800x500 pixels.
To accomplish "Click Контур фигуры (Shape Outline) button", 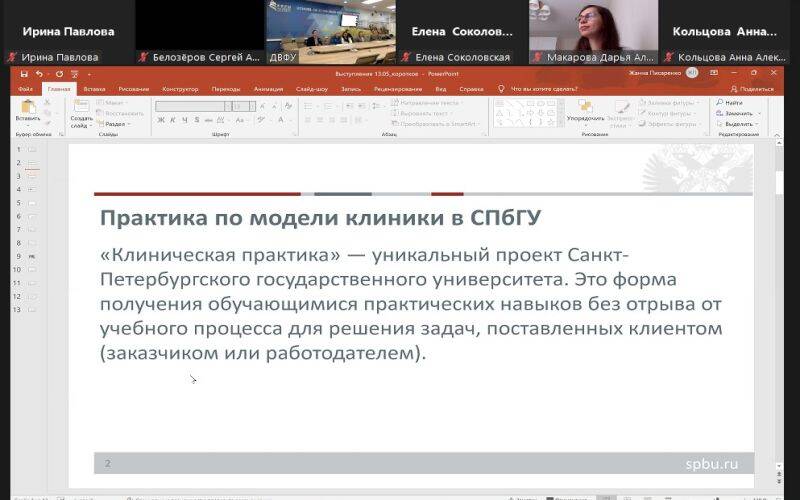I will (668, 113).
